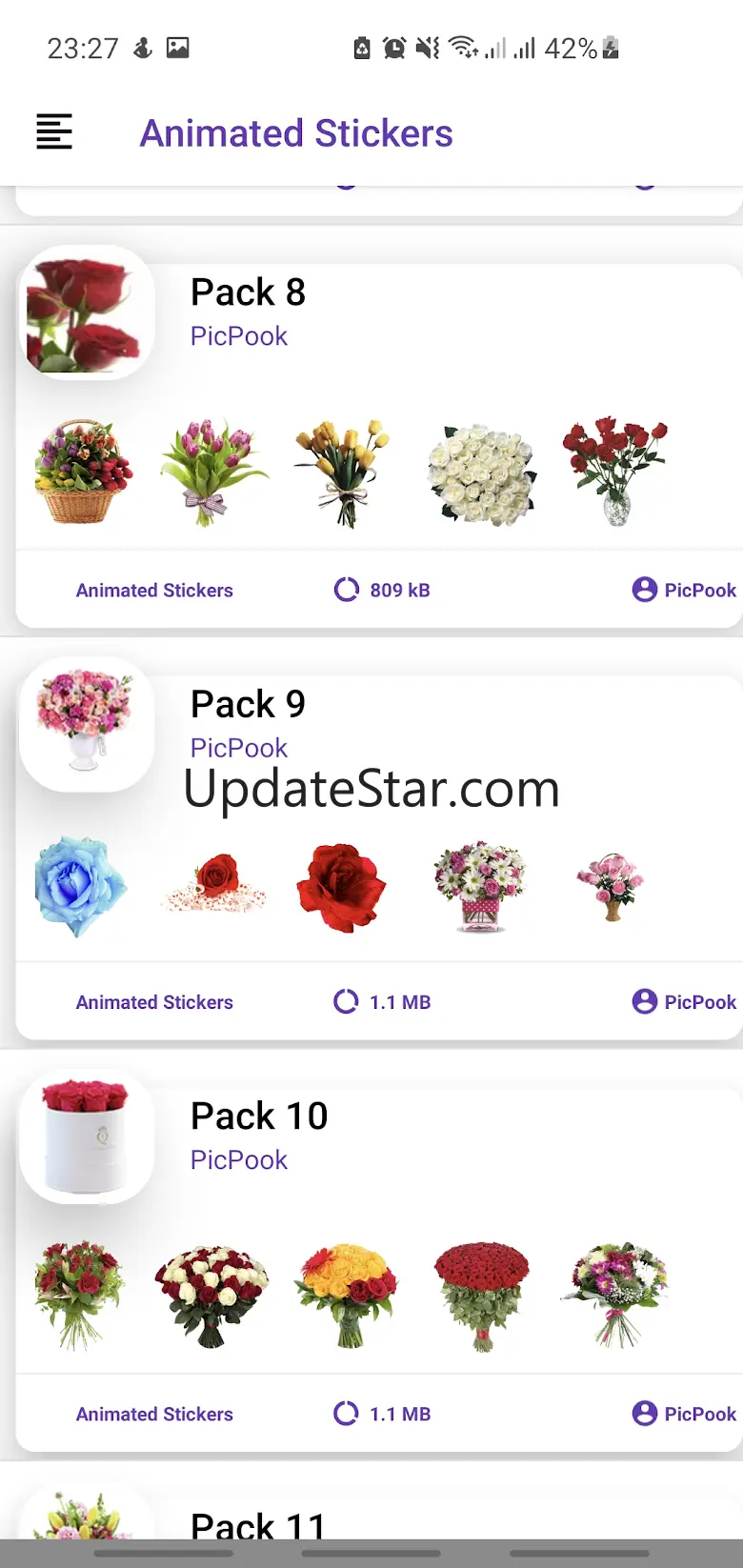Tap the Pack 10 rose box tray icon

click(x=87, y=1136)
